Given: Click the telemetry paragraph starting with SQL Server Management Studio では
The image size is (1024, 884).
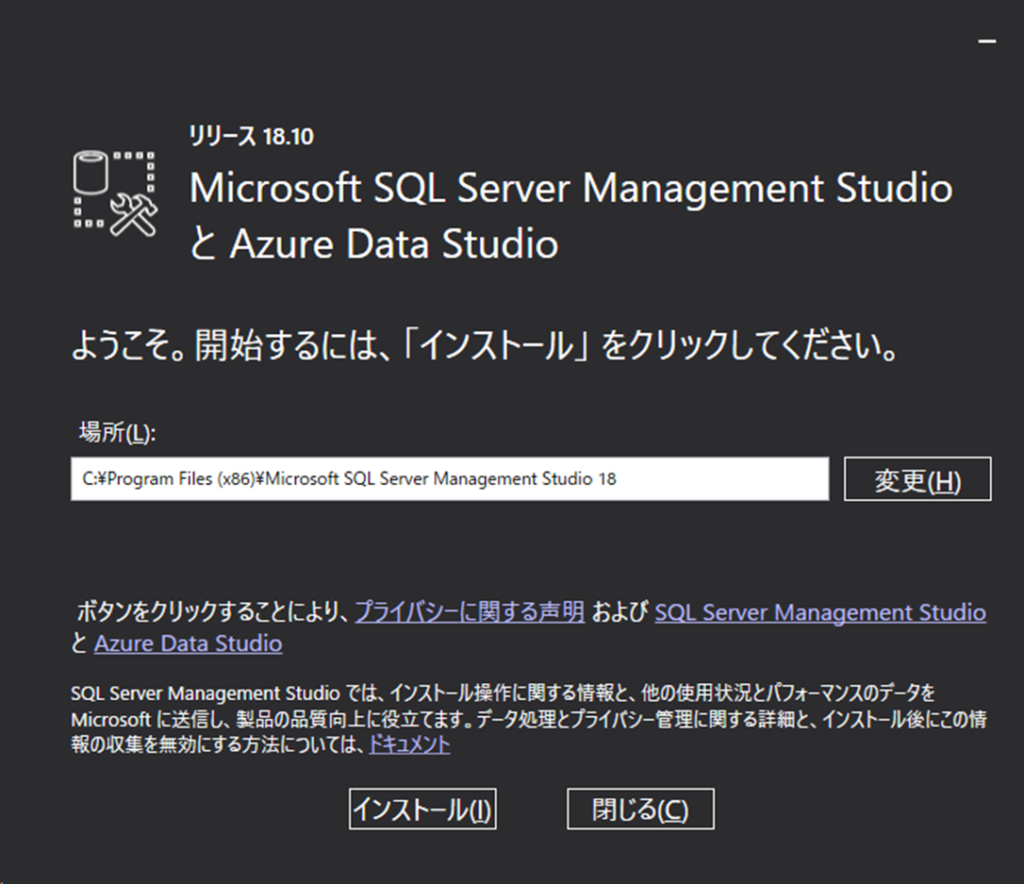Looking at the screenshot, I should coord(528,718).
